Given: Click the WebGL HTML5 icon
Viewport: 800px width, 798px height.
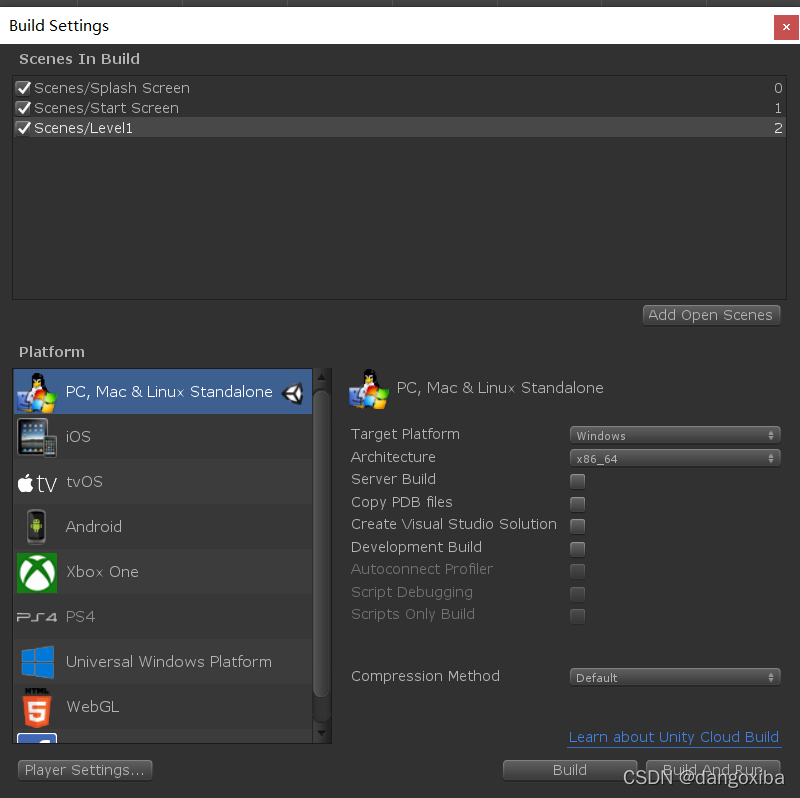Looking at the screenshot, I should tap(37, 707).
